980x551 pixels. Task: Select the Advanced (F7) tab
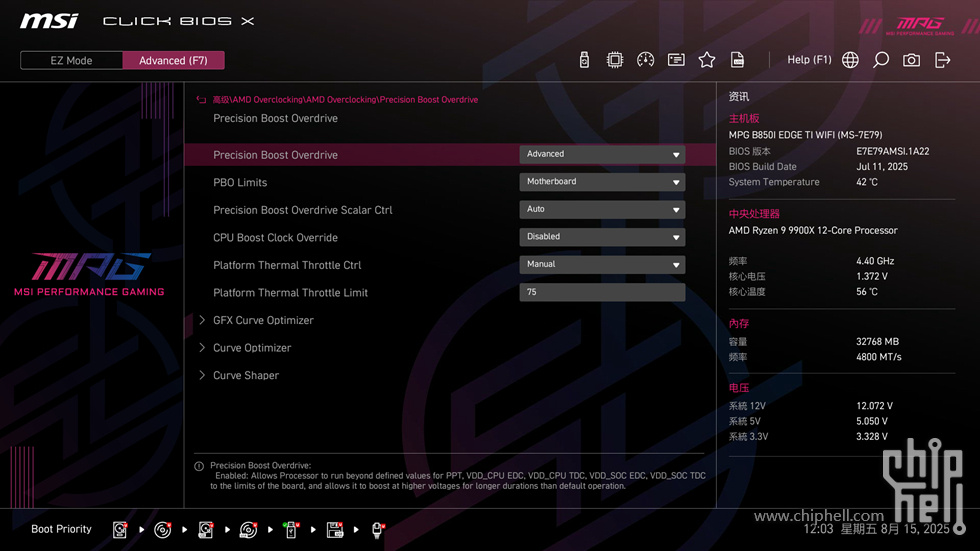point(173,61)
